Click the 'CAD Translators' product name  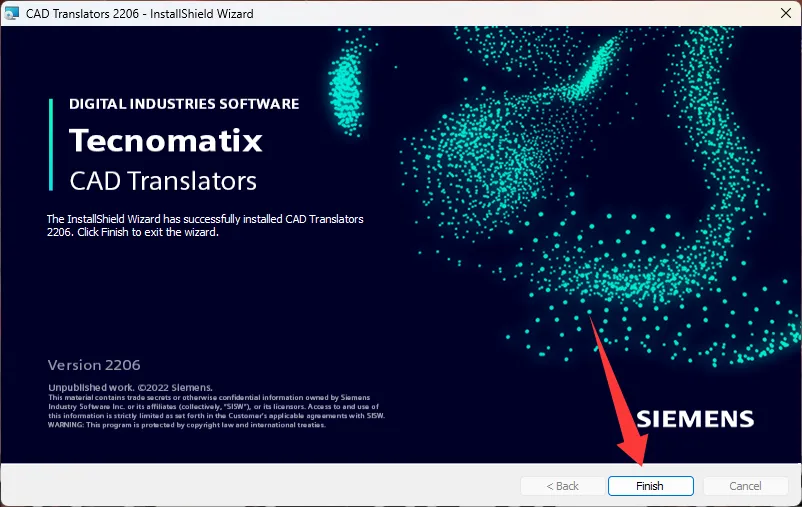tap(163, 181)
